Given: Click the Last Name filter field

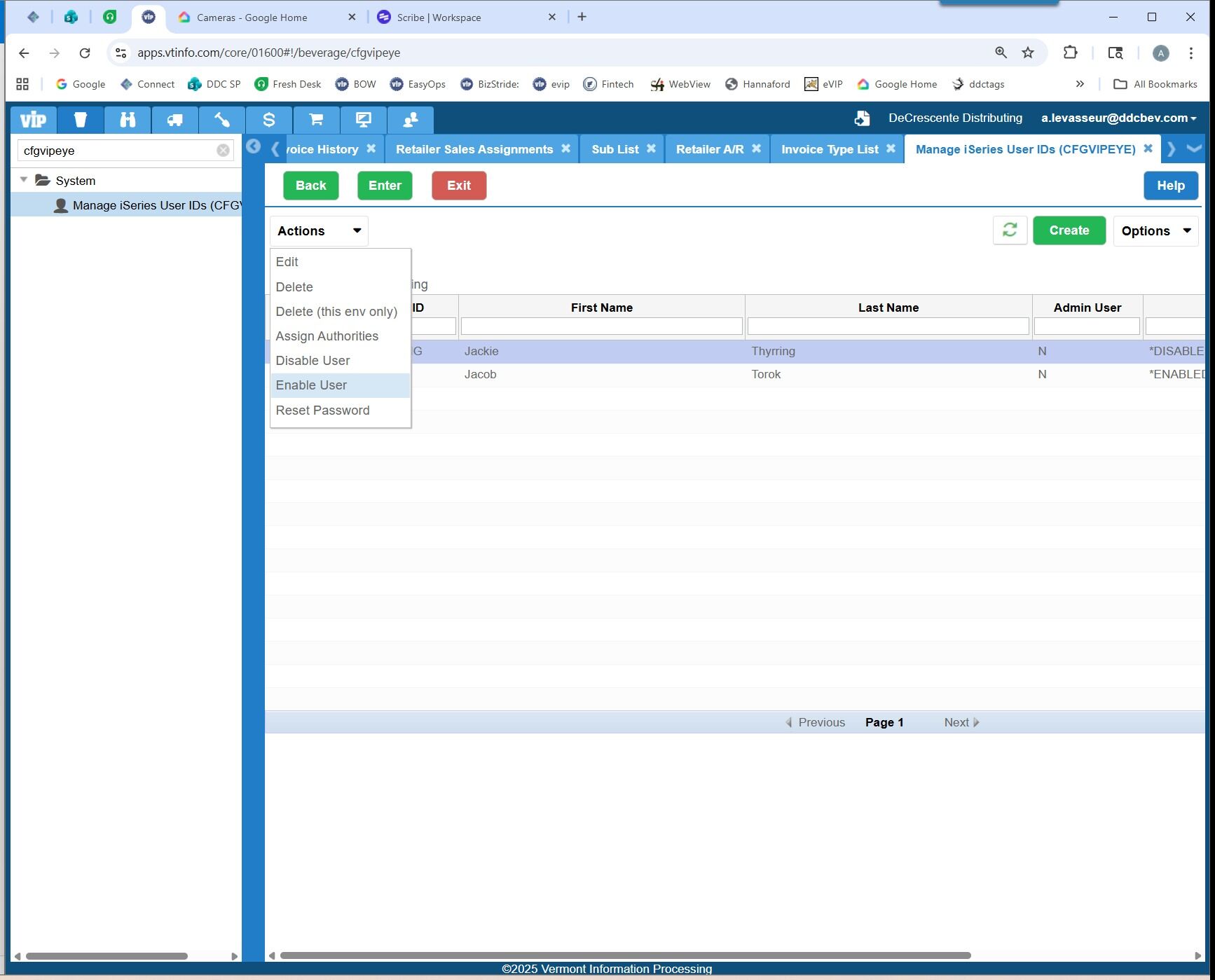Looking at the screenshot, I should click(888, 326).
